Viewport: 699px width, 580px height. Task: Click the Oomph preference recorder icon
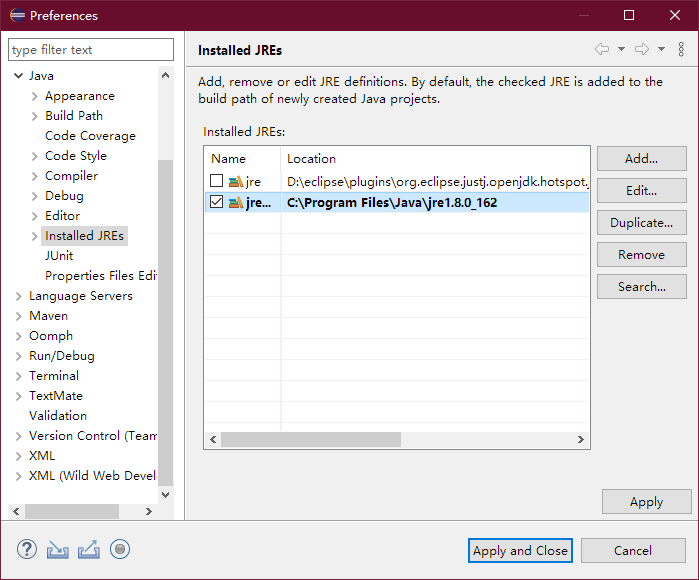pyautogui.click(x=120, y=549)
